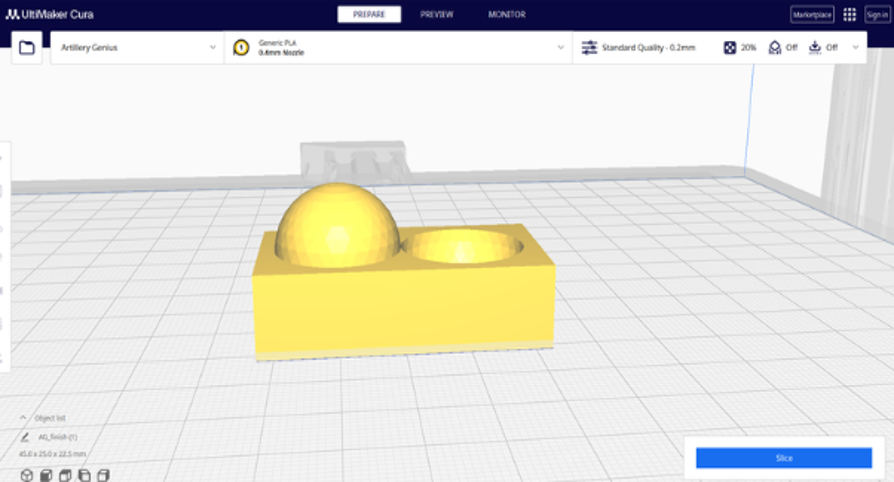Open the Marketplace
The width and height of the screenshot is (894, 482).
coord(812,15)
